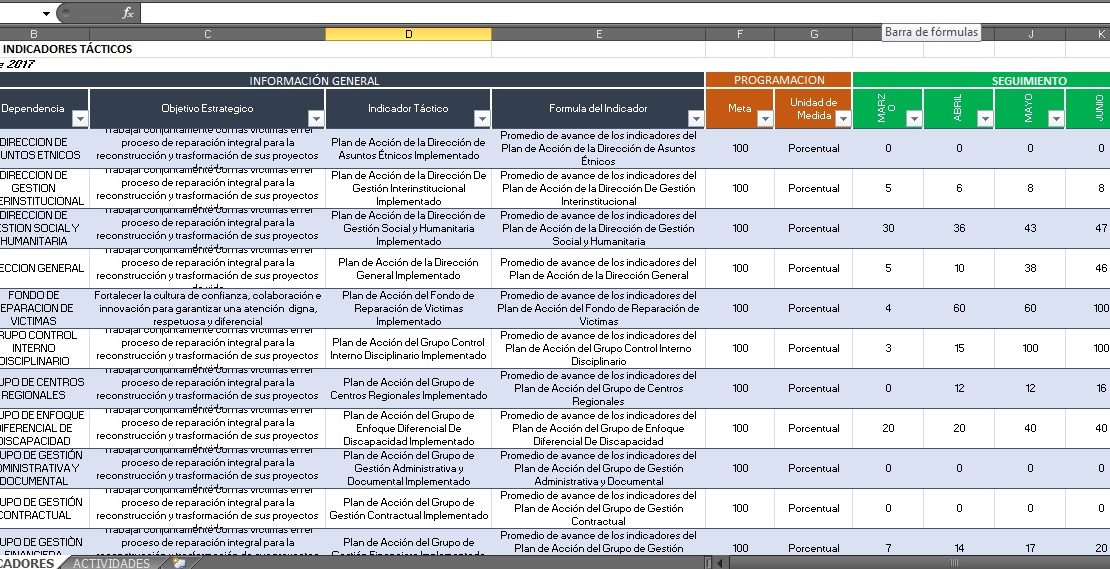Select column G header
This screenshot has height=569, width=1110.
(x=813, y=34)
